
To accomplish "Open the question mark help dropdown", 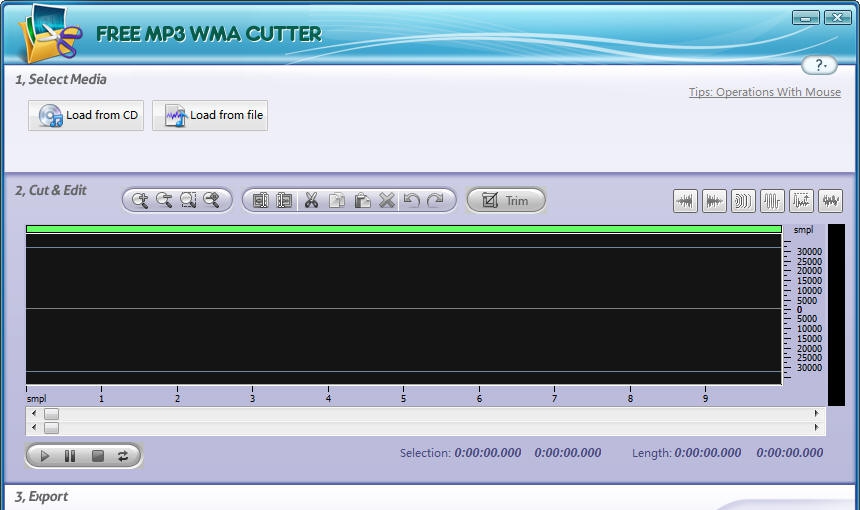I will pyautogui.click(x=819, y=65).
